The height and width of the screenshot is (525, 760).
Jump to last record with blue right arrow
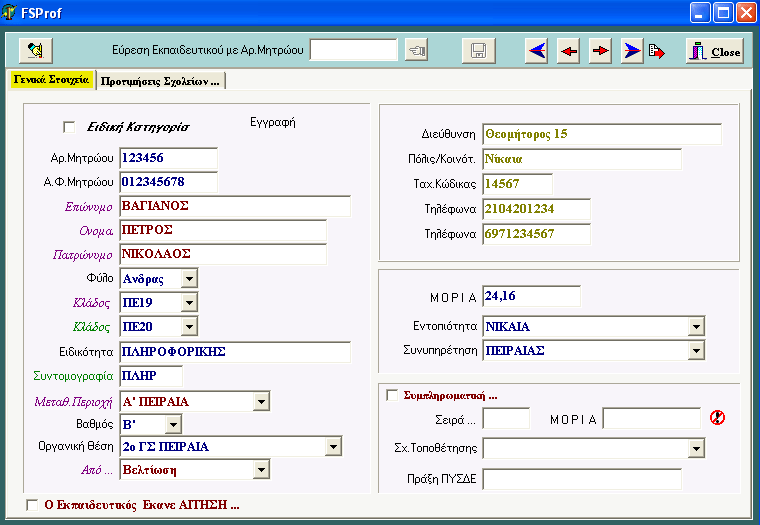click(632, 51)
